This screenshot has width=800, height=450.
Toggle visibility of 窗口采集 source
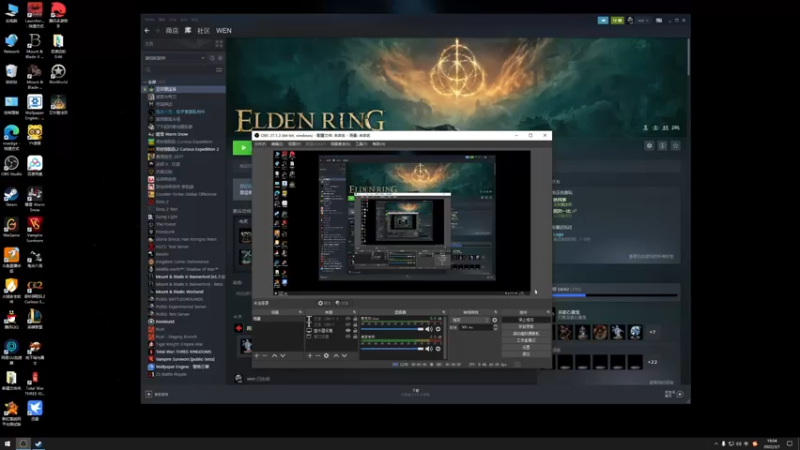[x=348, y=337]
